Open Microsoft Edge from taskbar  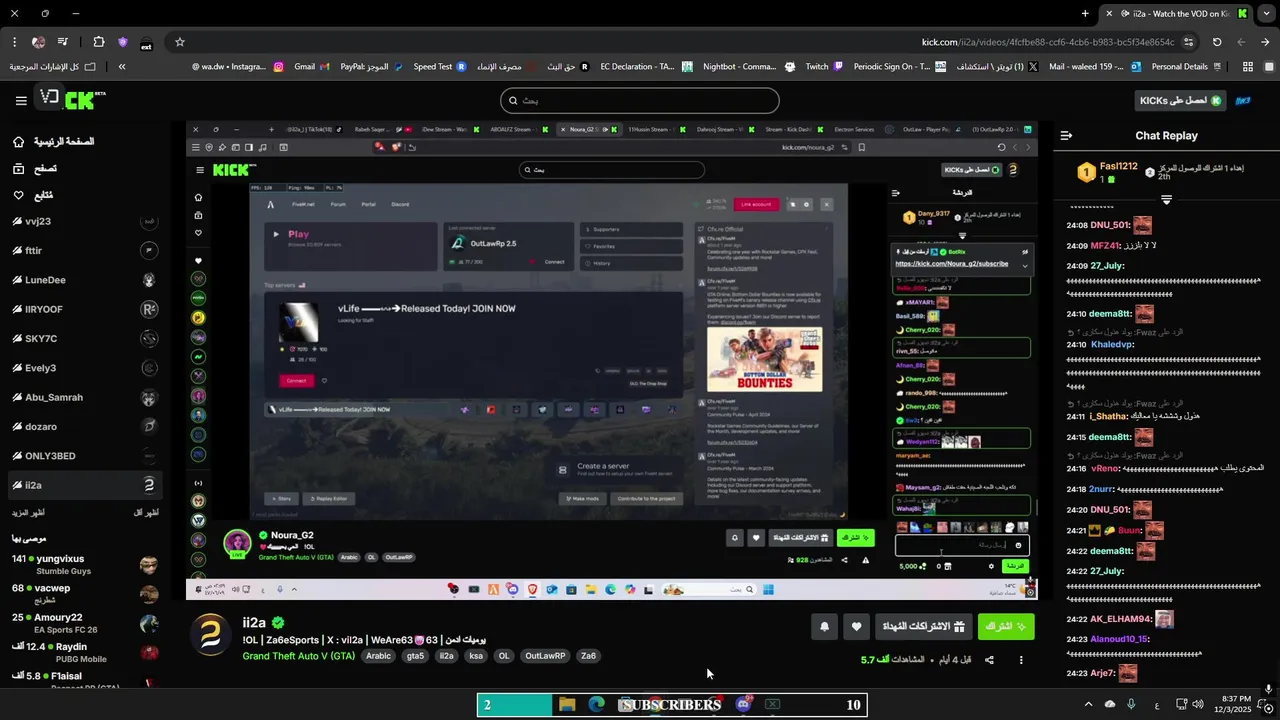click(x=597, y=705)
